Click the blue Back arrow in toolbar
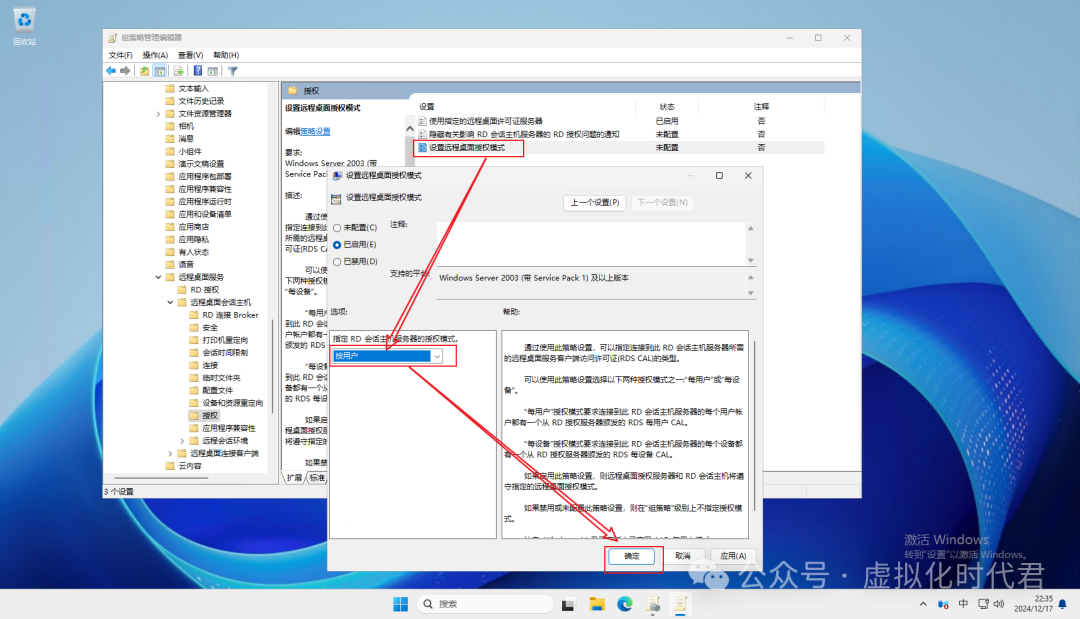 point(111,71)
